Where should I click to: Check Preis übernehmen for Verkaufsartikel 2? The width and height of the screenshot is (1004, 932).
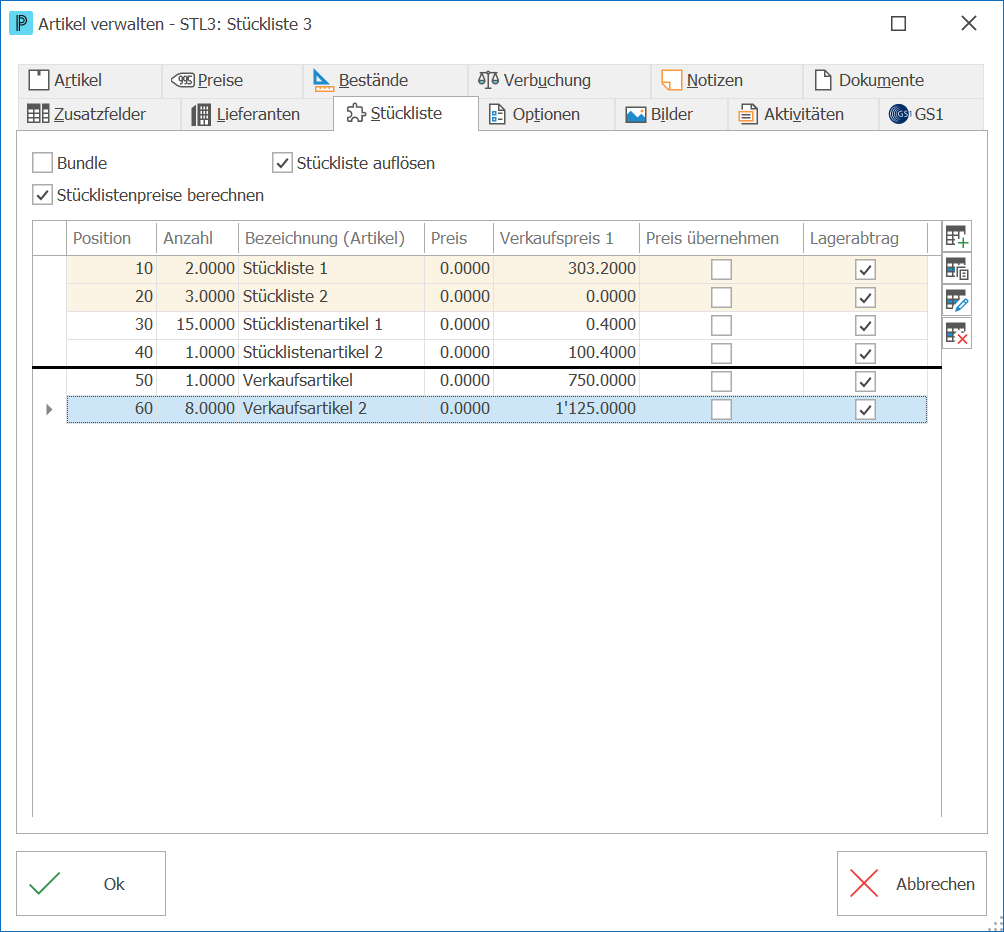[x=721, y=409]
